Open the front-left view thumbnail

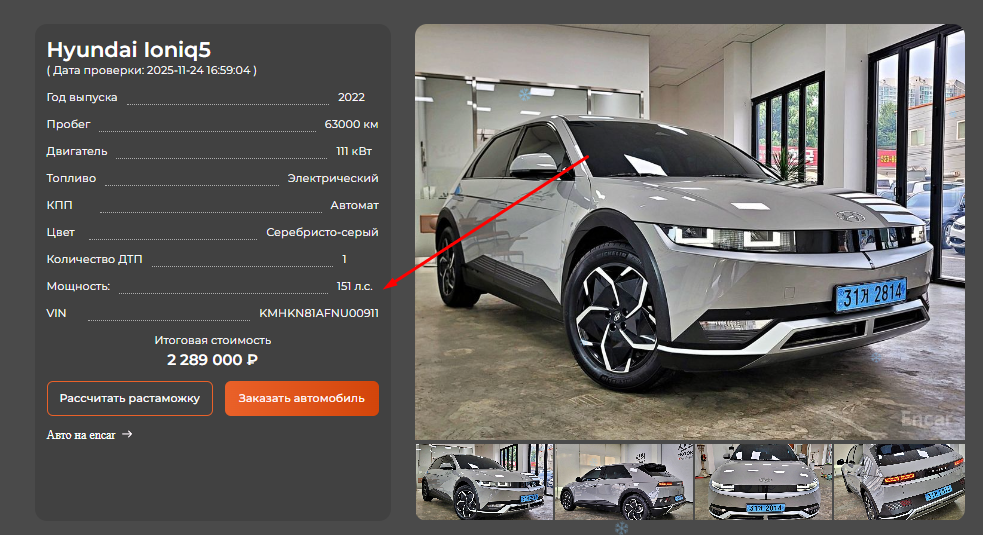[484, 481]
